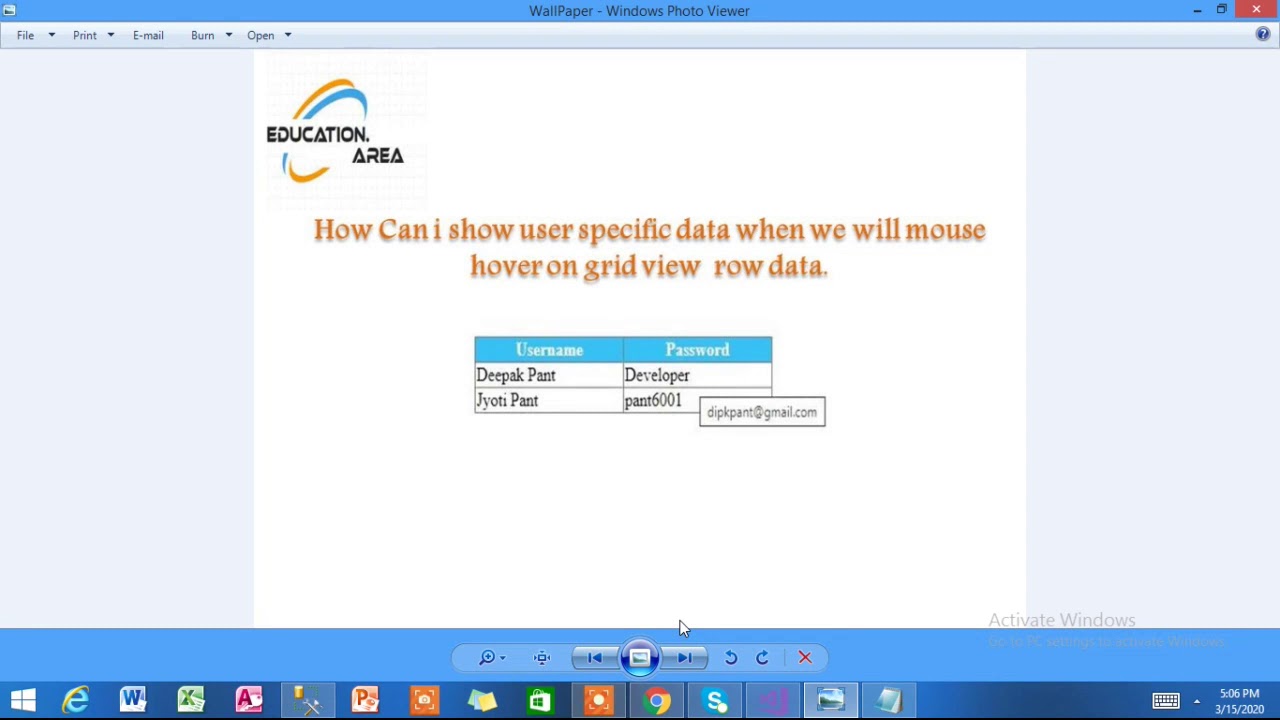Launch Internet Explorer from the taskbar
This screenshot has width=1280, height=720.
(76, 700)
